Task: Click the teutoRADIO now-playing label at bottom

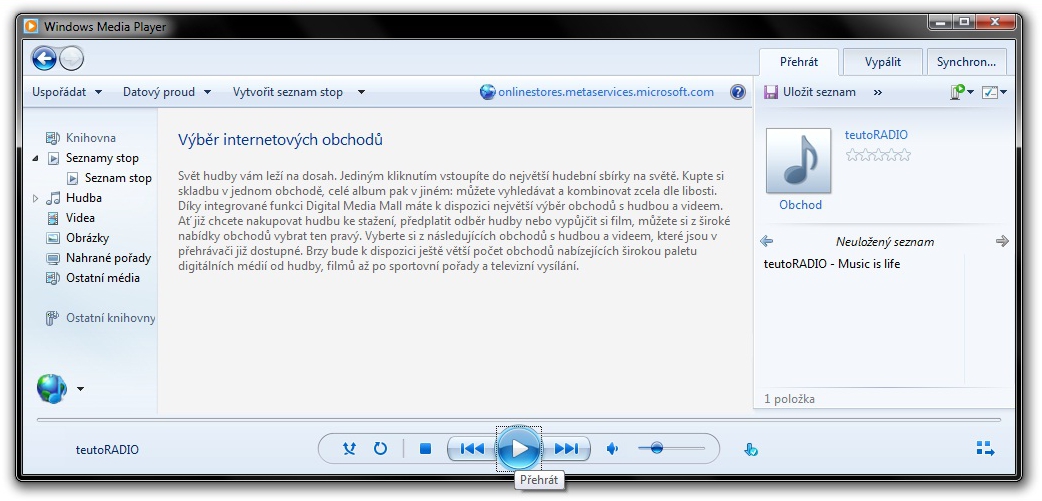Action: (x=107, y=450)
